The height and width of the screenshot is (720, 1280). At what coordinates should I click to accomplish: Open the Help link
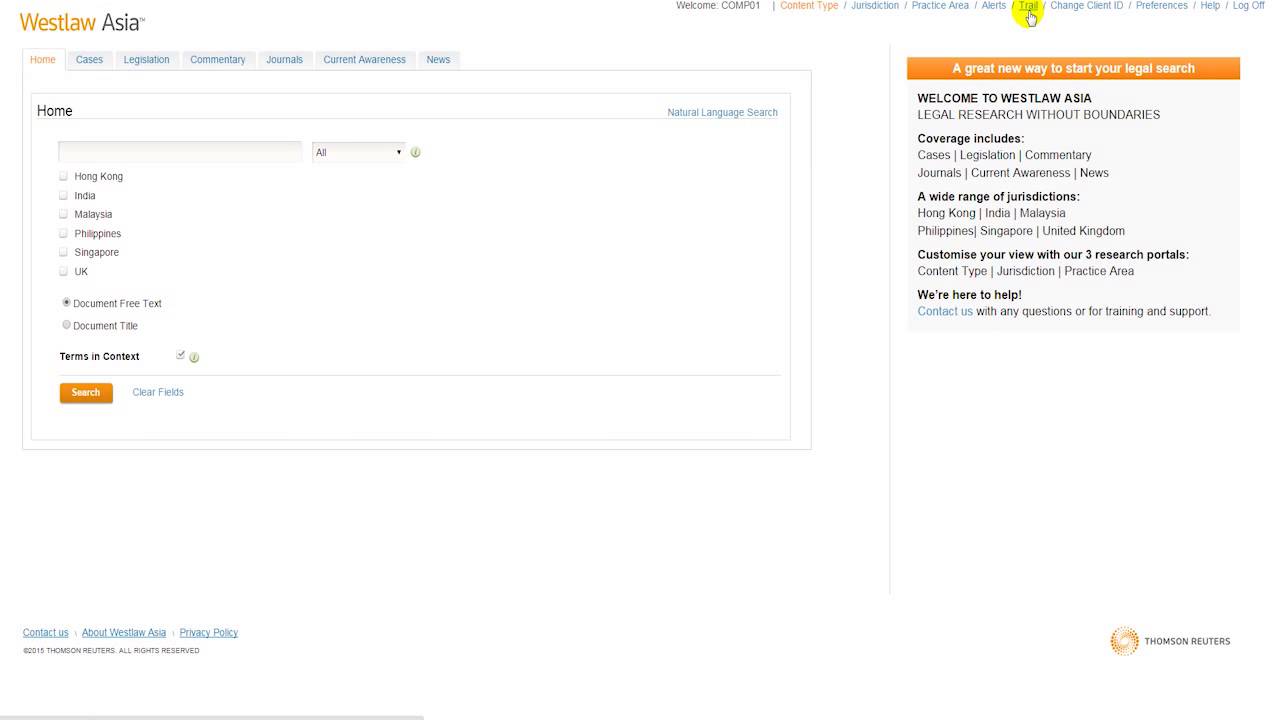(x=1210, y=6)
